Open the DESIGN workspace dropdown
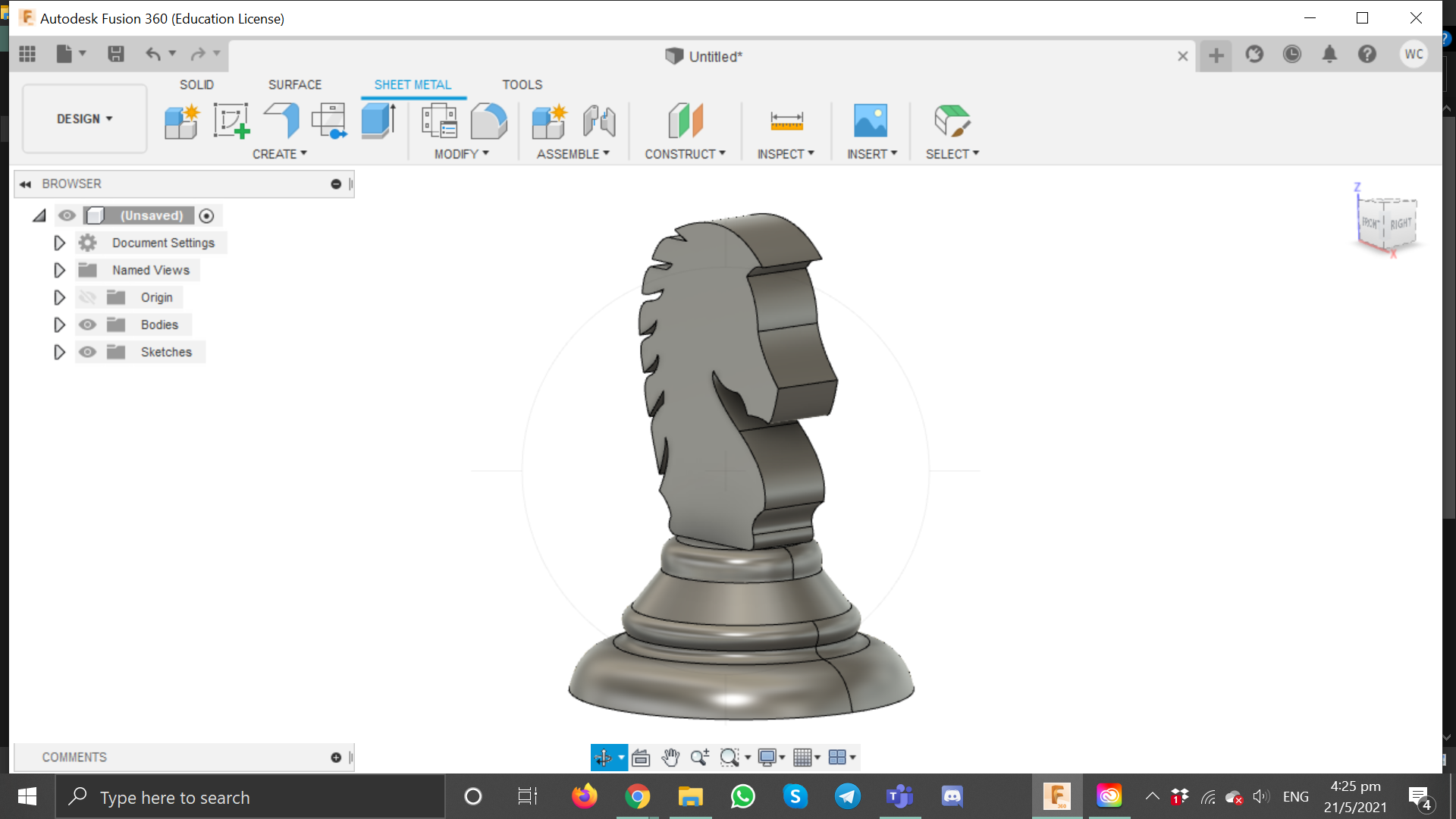1456x819 pixels. (x=85, y=119)
